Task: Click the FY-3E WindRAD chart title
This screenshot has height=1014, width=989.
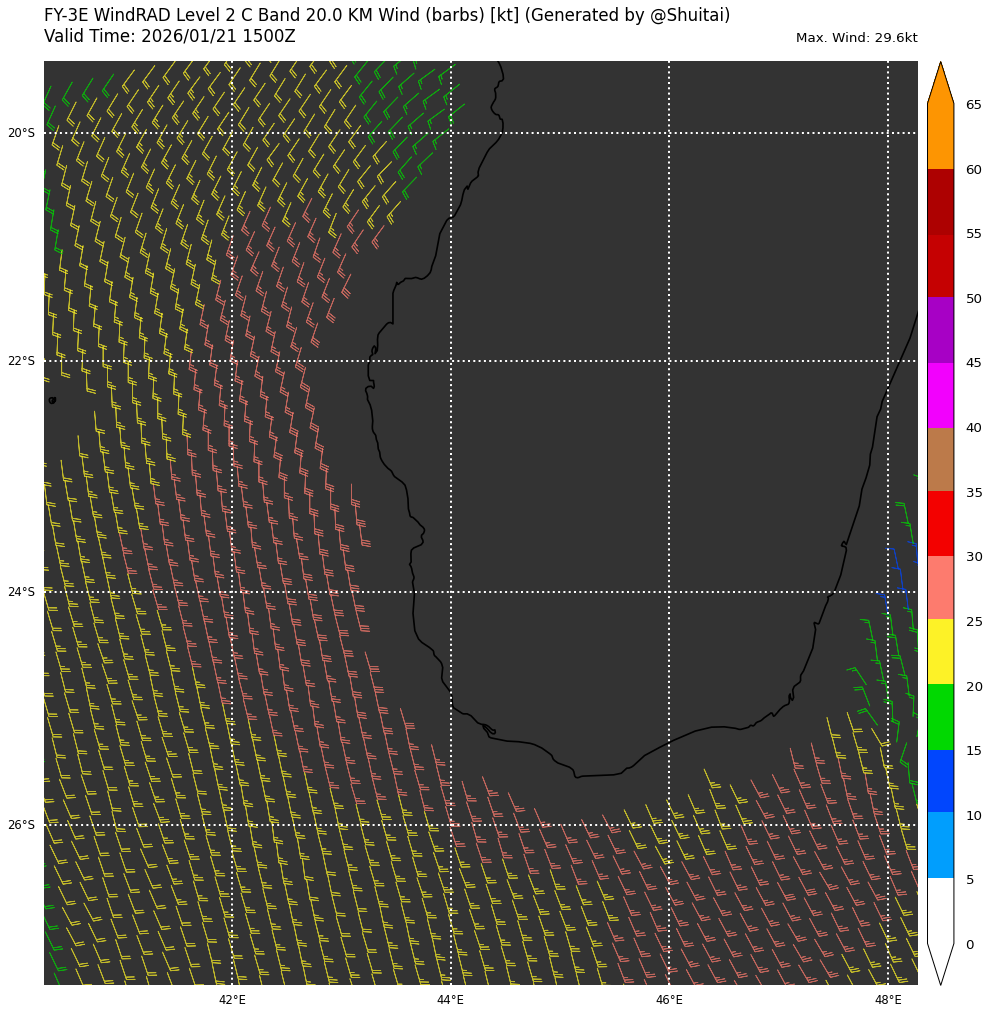Action: click(386, 15)
